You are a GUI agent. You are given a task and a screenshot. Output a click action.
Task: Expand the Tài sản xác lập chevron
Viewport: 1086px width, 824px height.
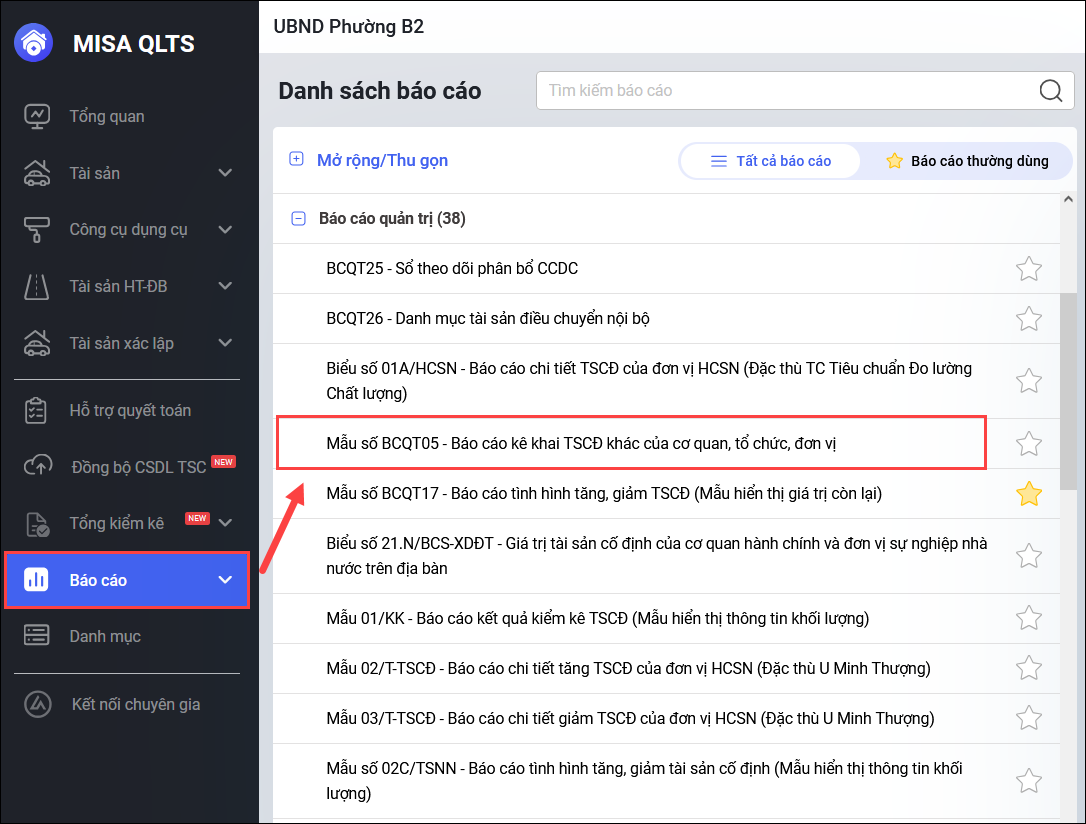[225, 342]
